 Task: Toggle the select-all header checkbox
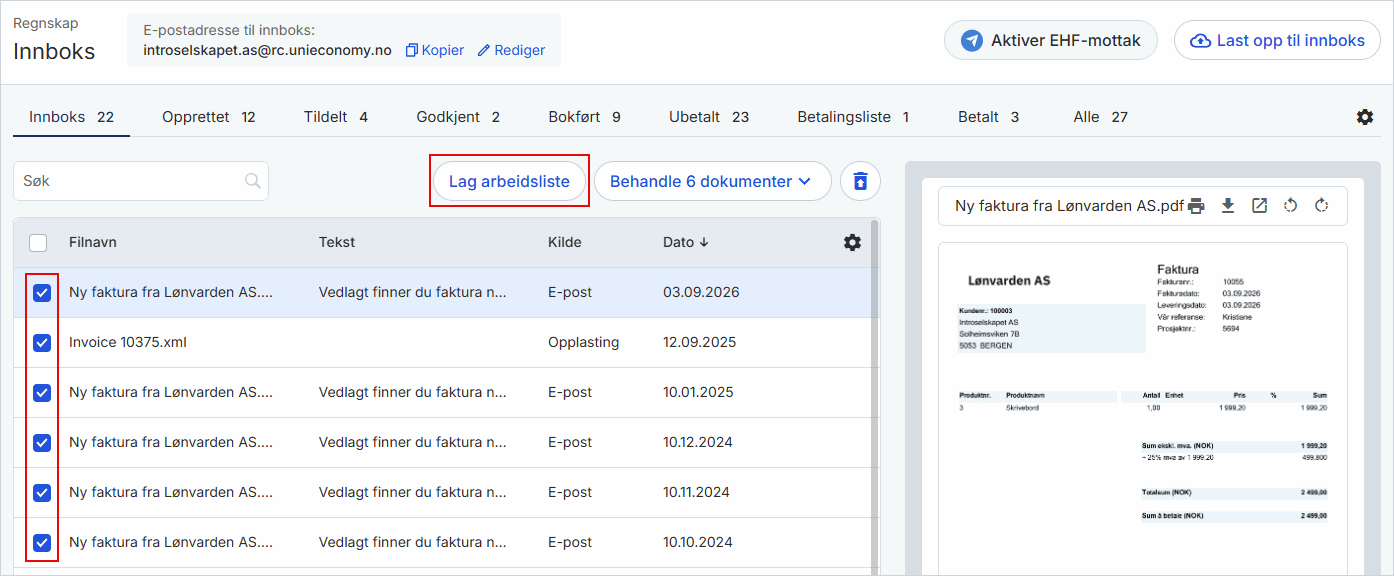38,242
